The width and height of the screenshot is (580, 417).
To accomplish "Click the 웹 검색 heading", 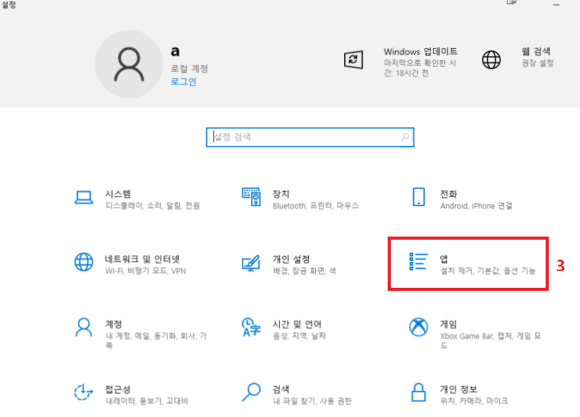I will (x=536, y=51).
